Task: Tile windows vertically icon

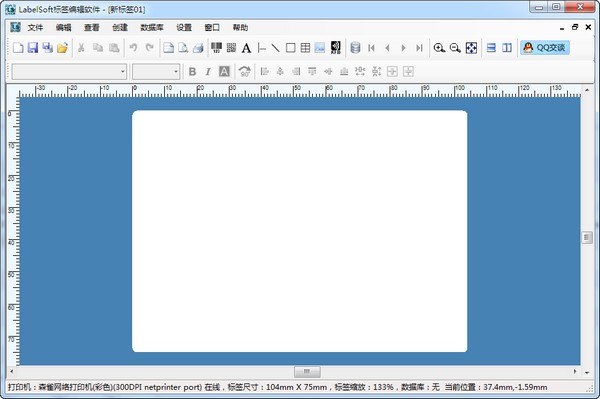Action: click(507, 48)
